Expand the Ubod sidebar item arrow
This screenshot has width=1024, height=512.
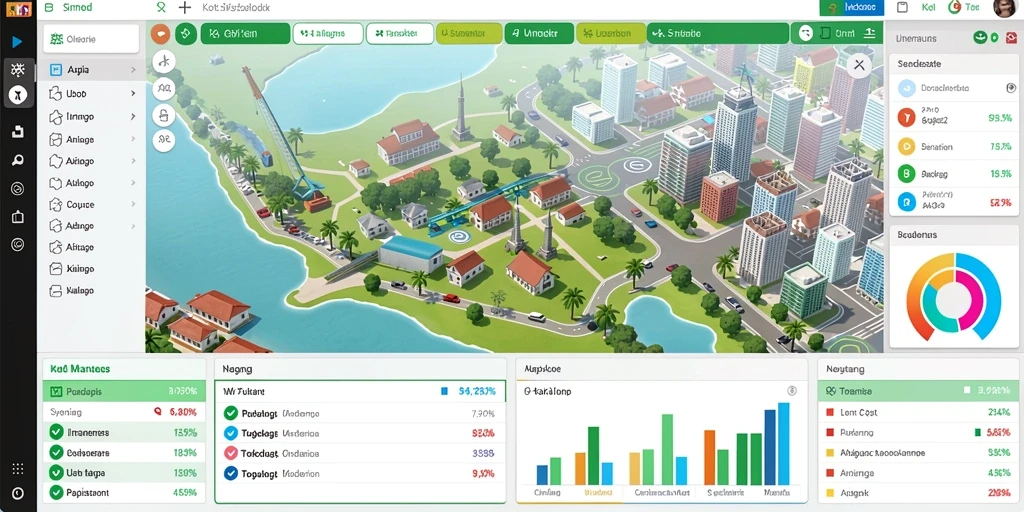click(x=133, y=94)
